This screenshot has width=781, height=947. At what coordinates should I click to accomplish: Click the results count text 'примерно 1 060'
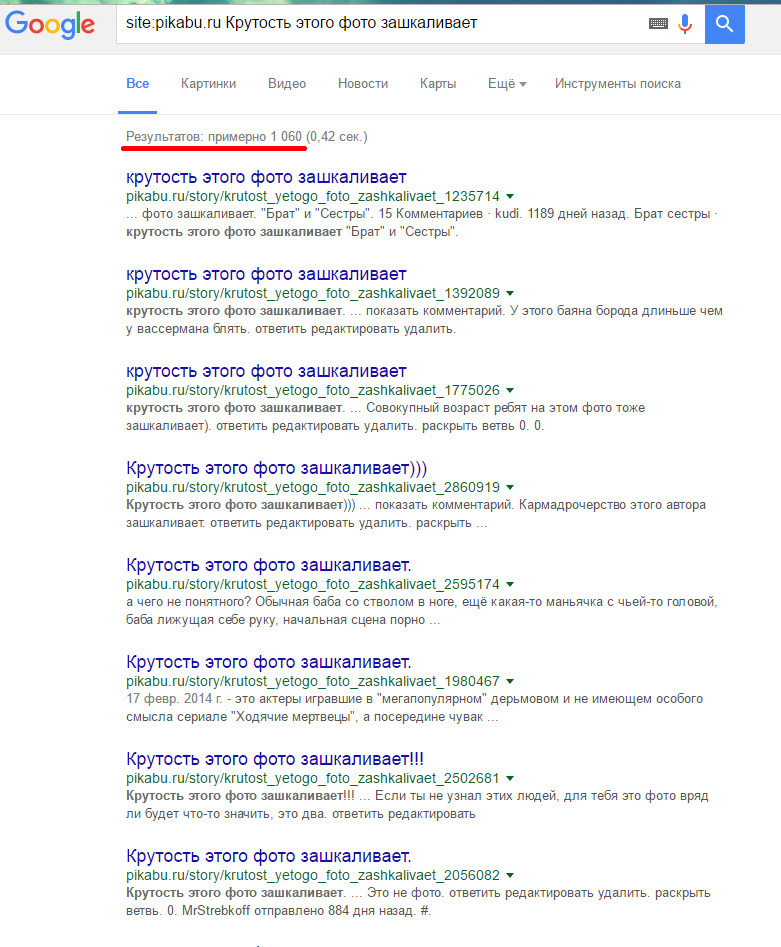[x=255, y=136]
